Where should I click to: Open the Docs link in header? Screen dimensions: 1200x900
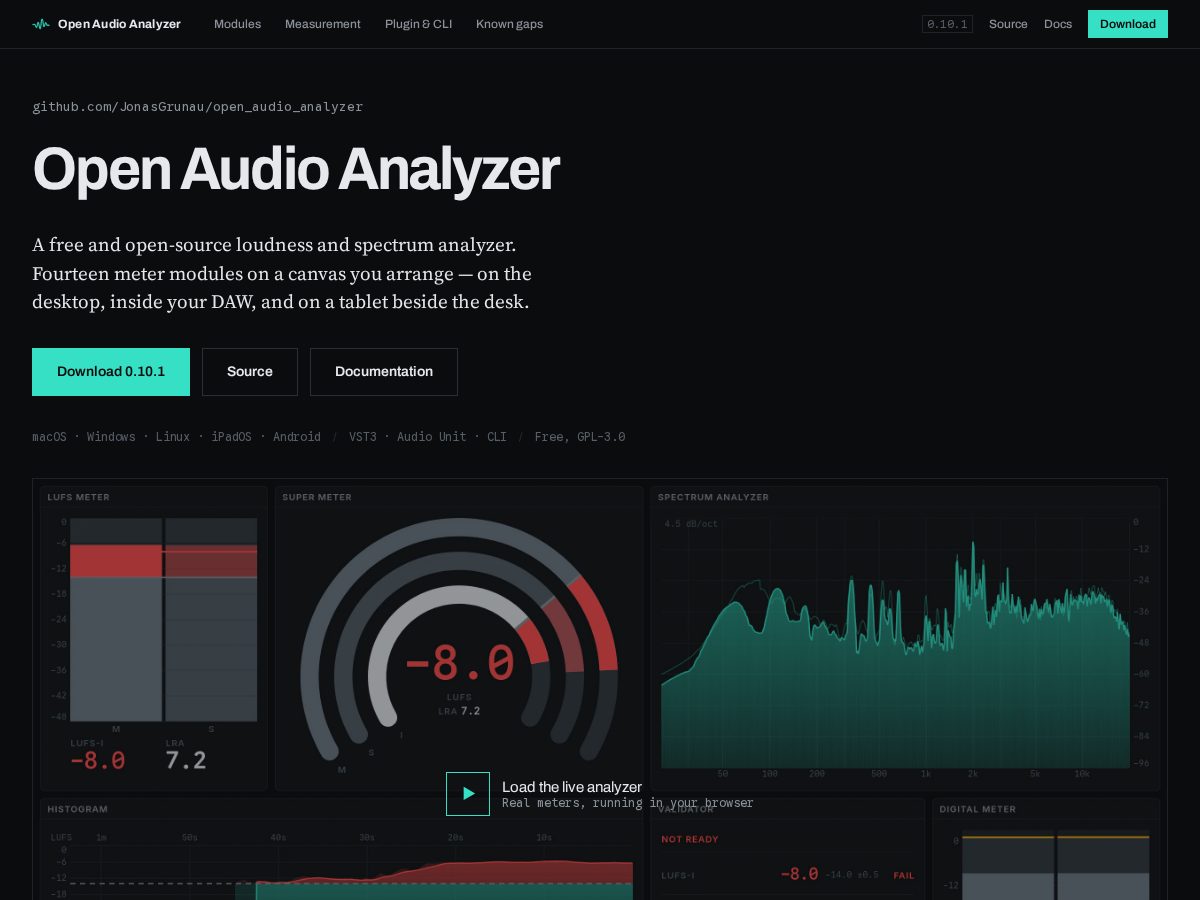pos(1058,24)
